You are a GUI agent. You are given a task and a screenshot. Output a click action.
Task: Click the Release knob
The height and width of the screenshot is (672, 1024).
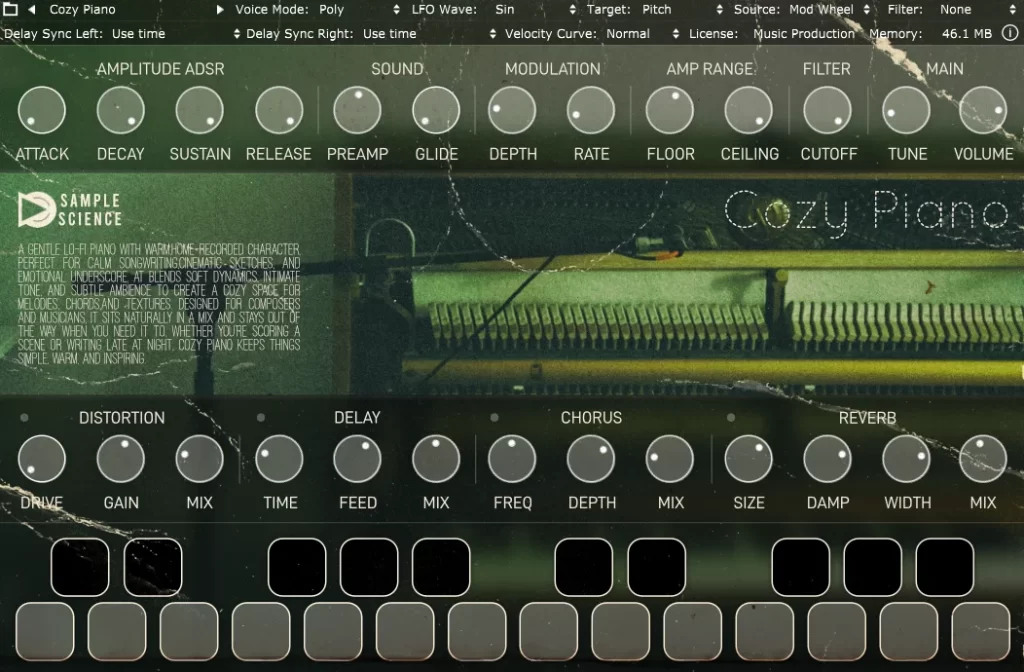coord(279,110)
